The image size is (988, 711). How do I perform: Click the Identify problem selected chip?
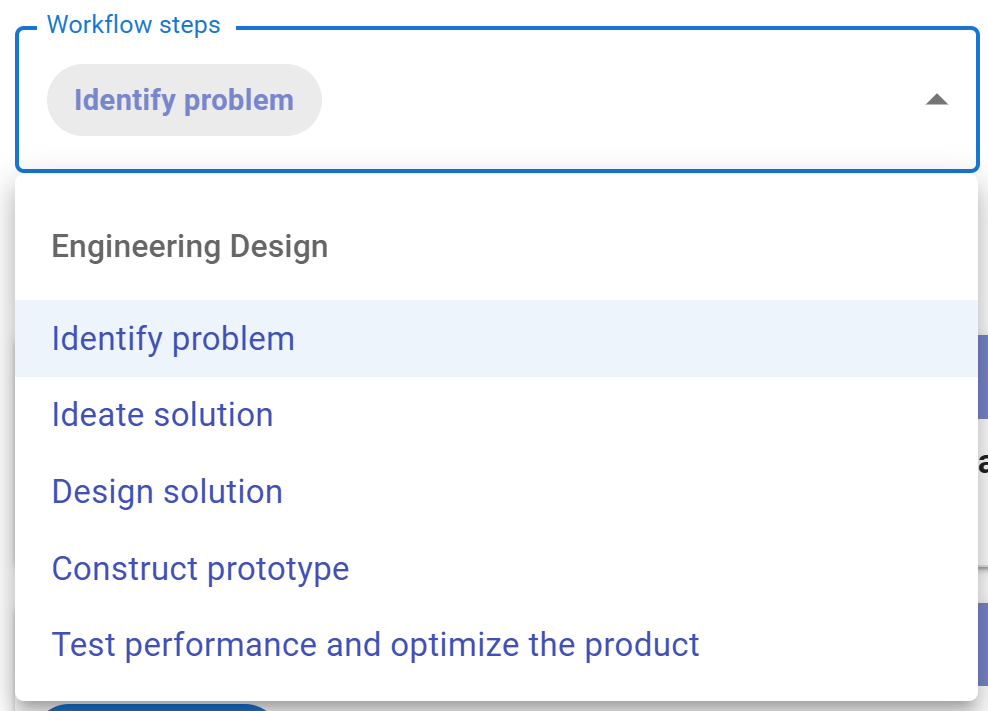pyautogui.click(x=184, y=100)
